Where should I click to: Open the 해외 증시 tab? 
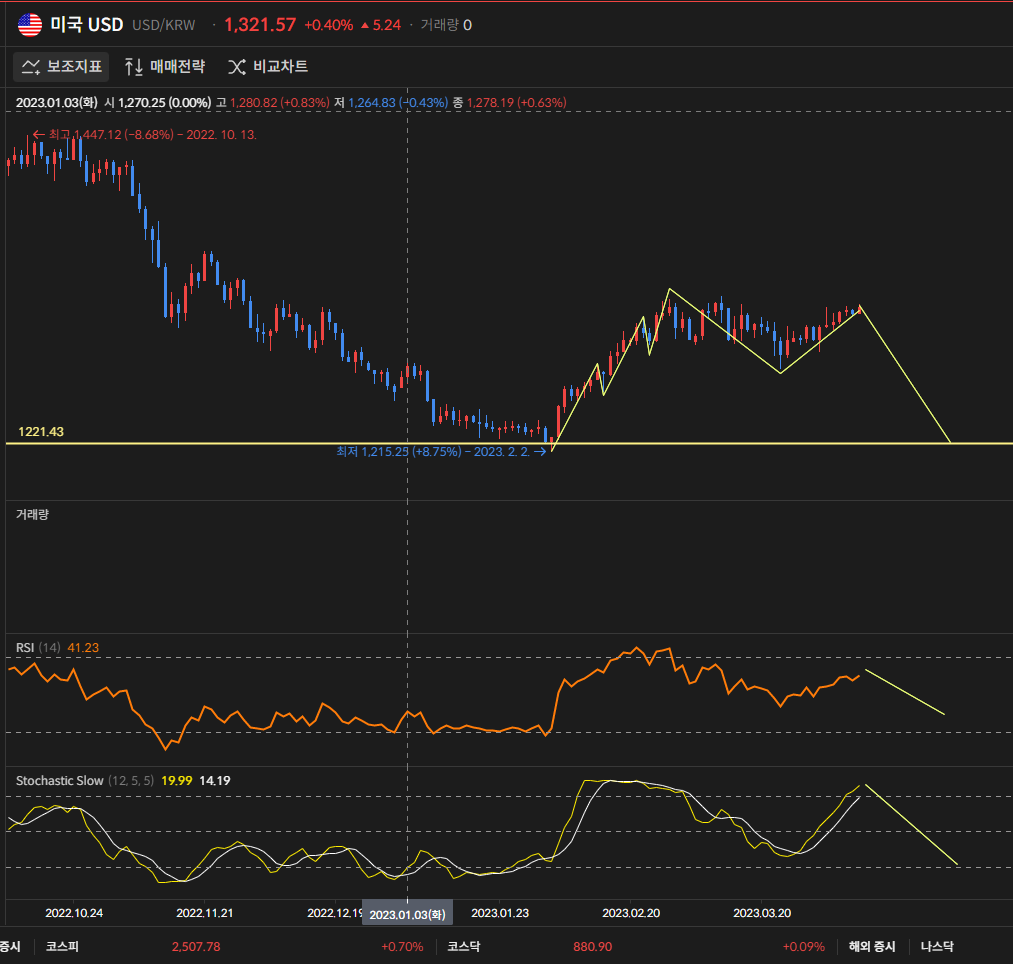pyautogui.click(x=872, y=947)
